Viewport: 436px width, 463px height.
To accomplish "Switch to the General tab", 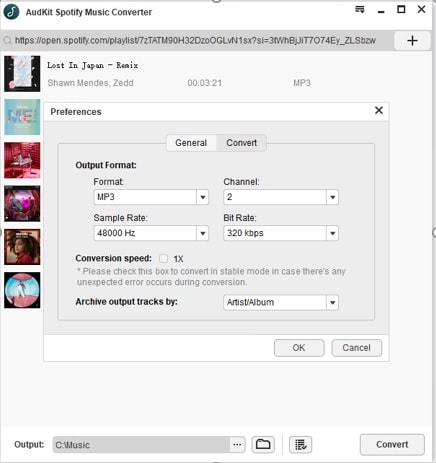I will click(191, 143).
